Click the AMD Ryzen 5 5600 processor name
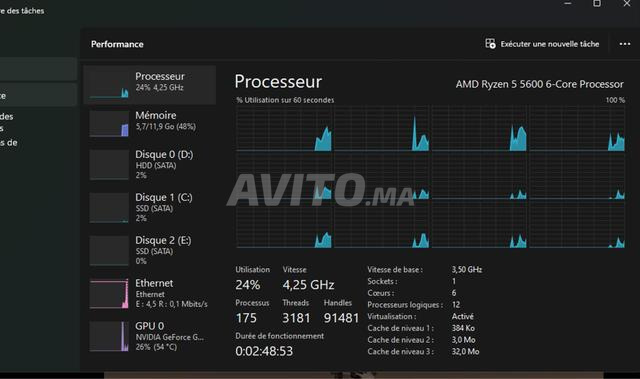The image size is (640, 379). [540, 84]
